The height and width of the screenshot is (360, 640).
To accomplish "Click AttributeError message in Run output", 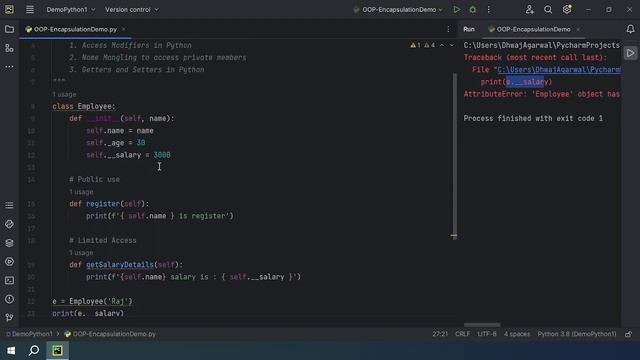I will tap(542, 94).
